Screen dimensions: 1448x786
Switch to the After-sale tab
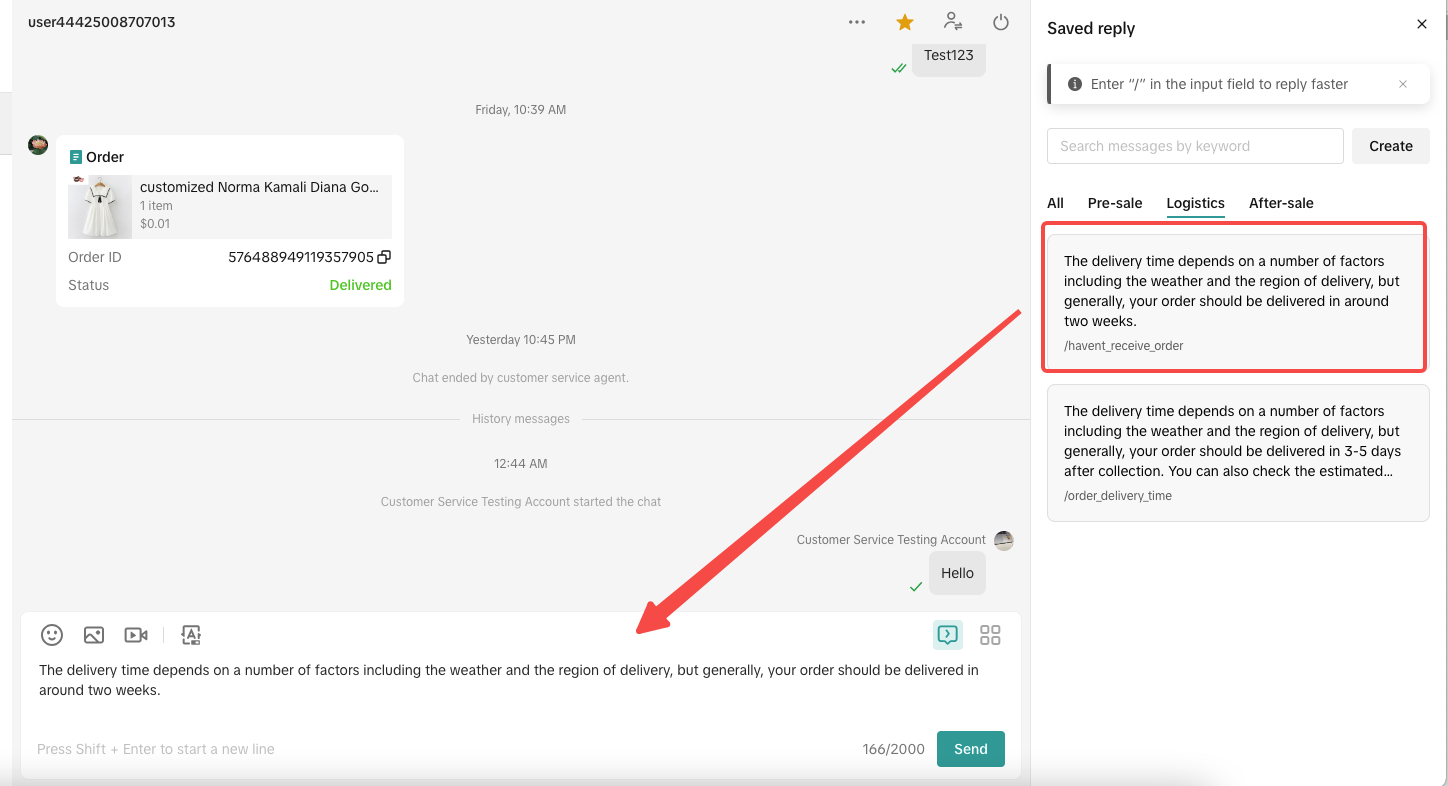(x=1281, y=203)
